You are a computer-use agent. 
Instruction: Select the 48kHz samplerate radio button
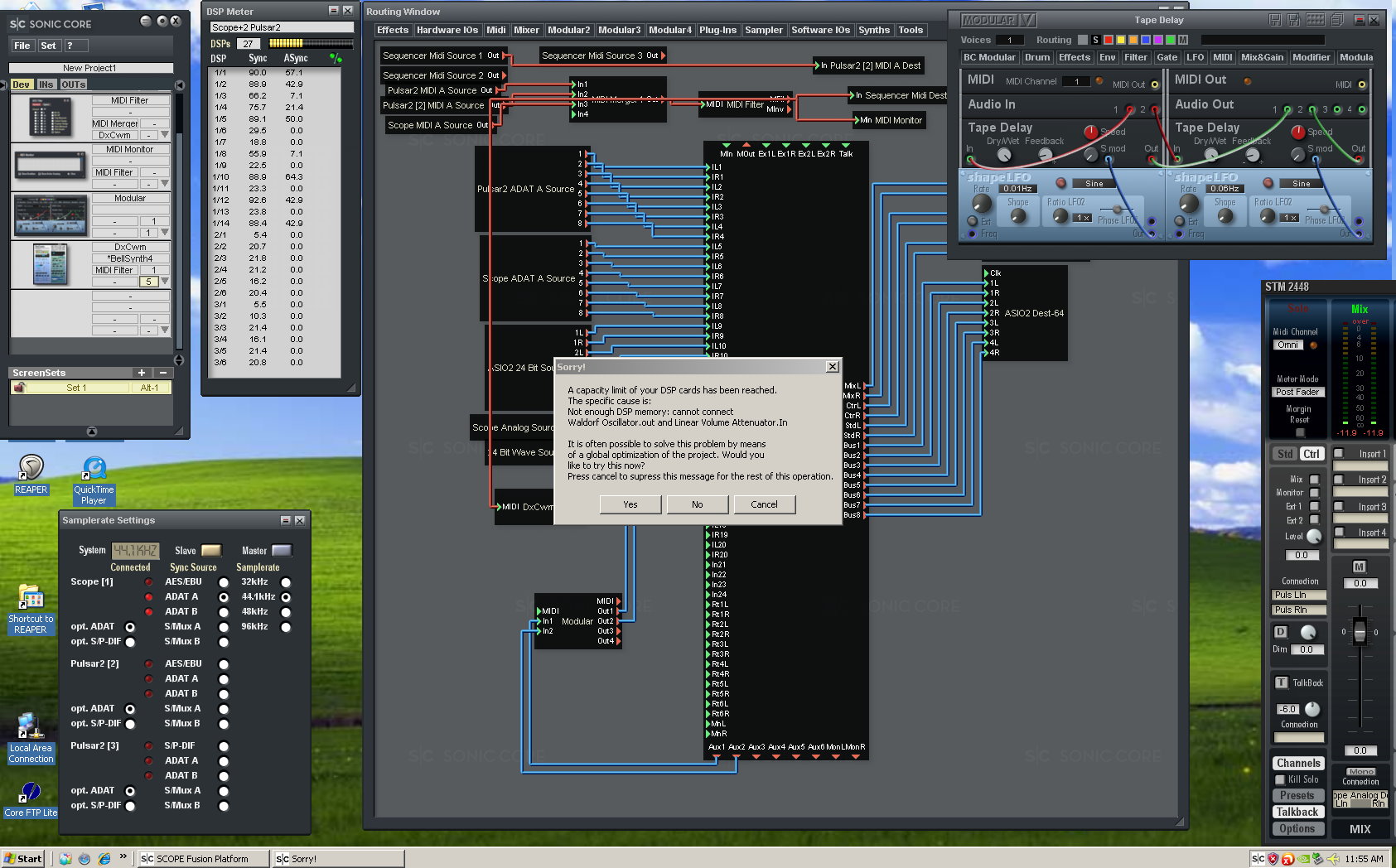tap(286, 612)
